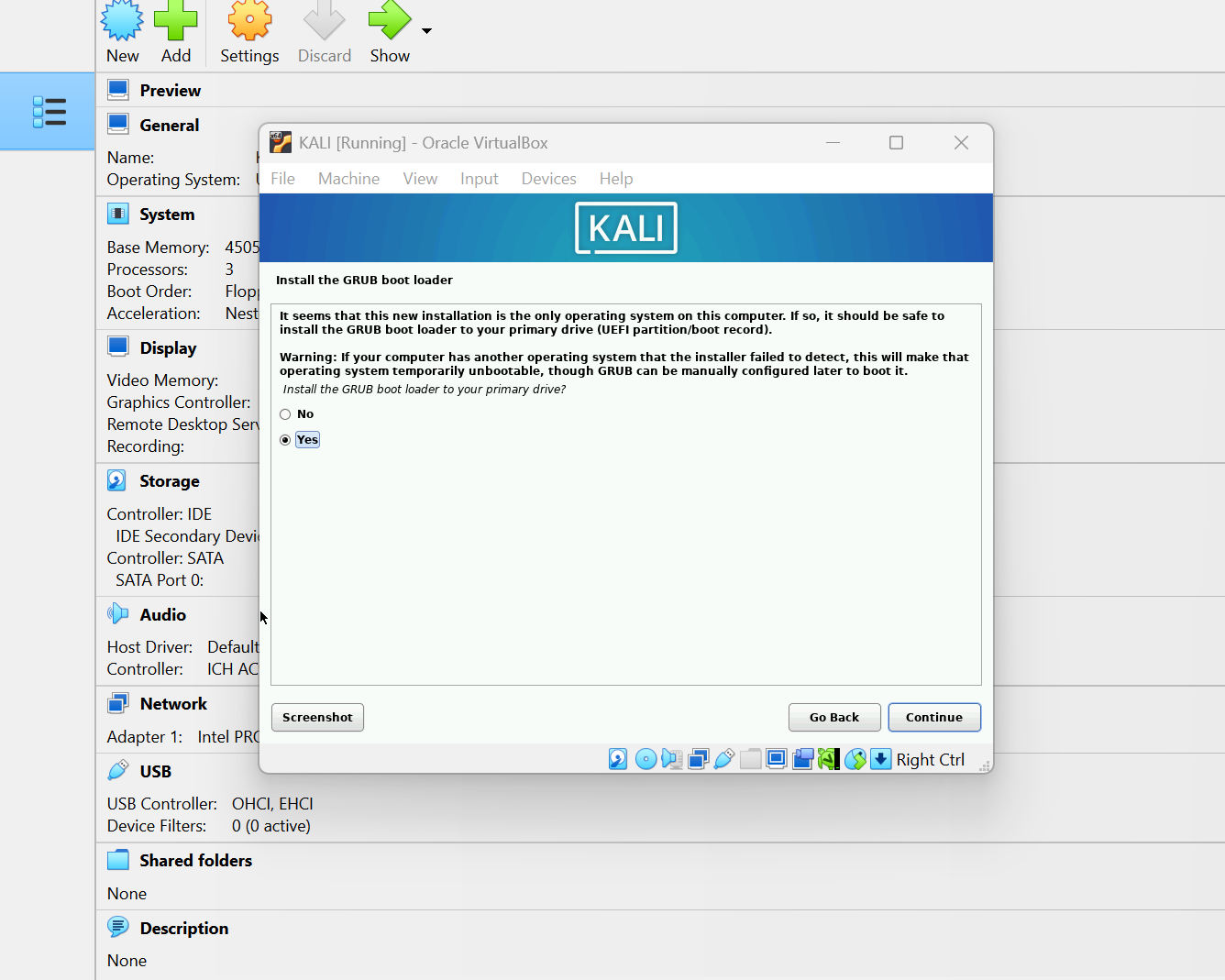Click the Show green arrow icon
Image resolution: width=1225 pixels, height=980 pixels.
point(390,20)
